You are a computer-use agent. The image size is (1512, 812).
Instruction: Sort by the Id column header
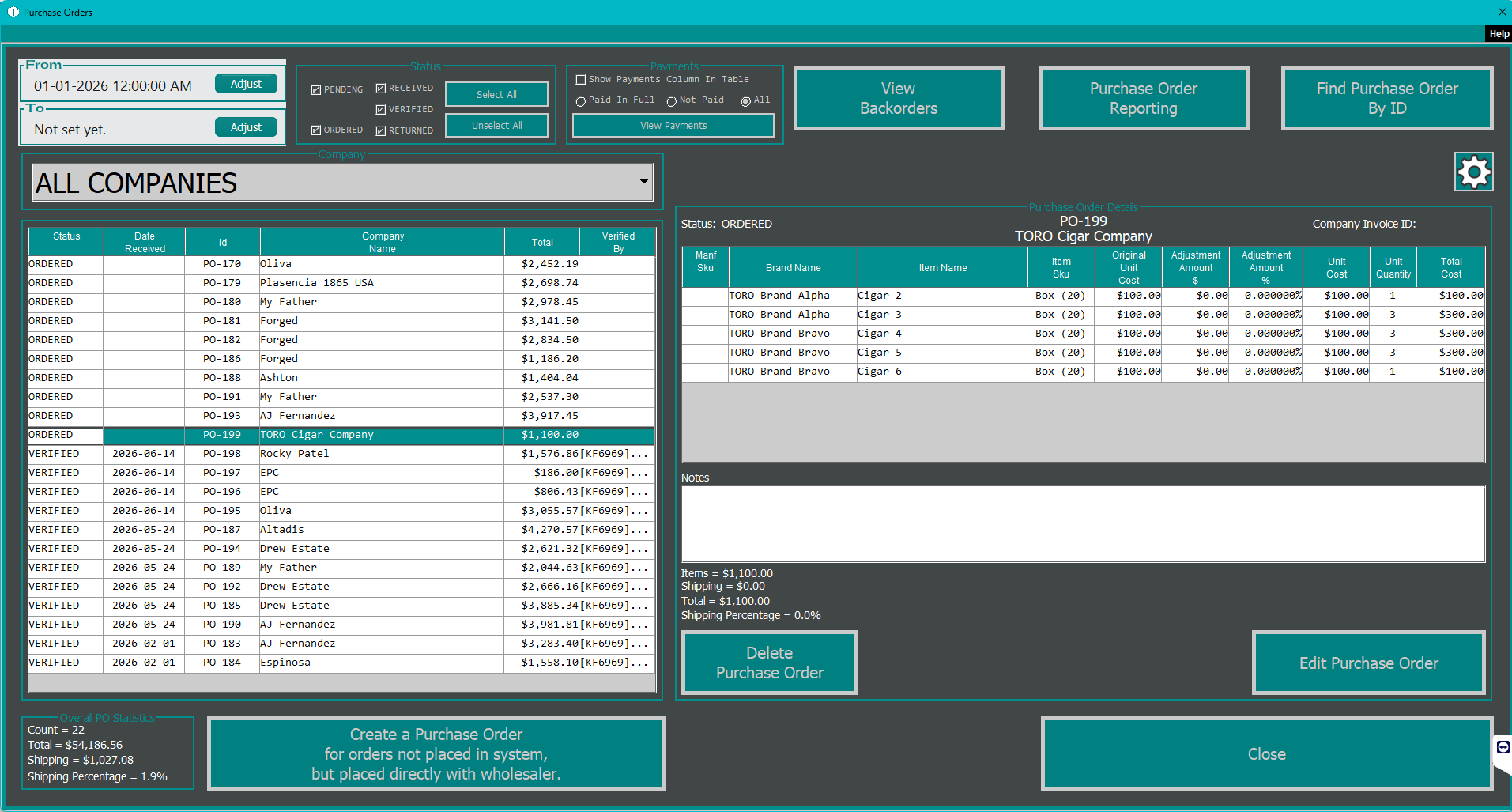[223, 242]
